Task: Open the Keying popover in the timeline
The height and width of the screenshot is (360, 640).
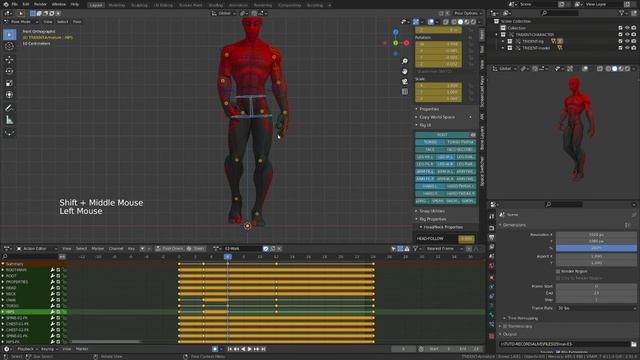Action: click(x=49, y=349)
